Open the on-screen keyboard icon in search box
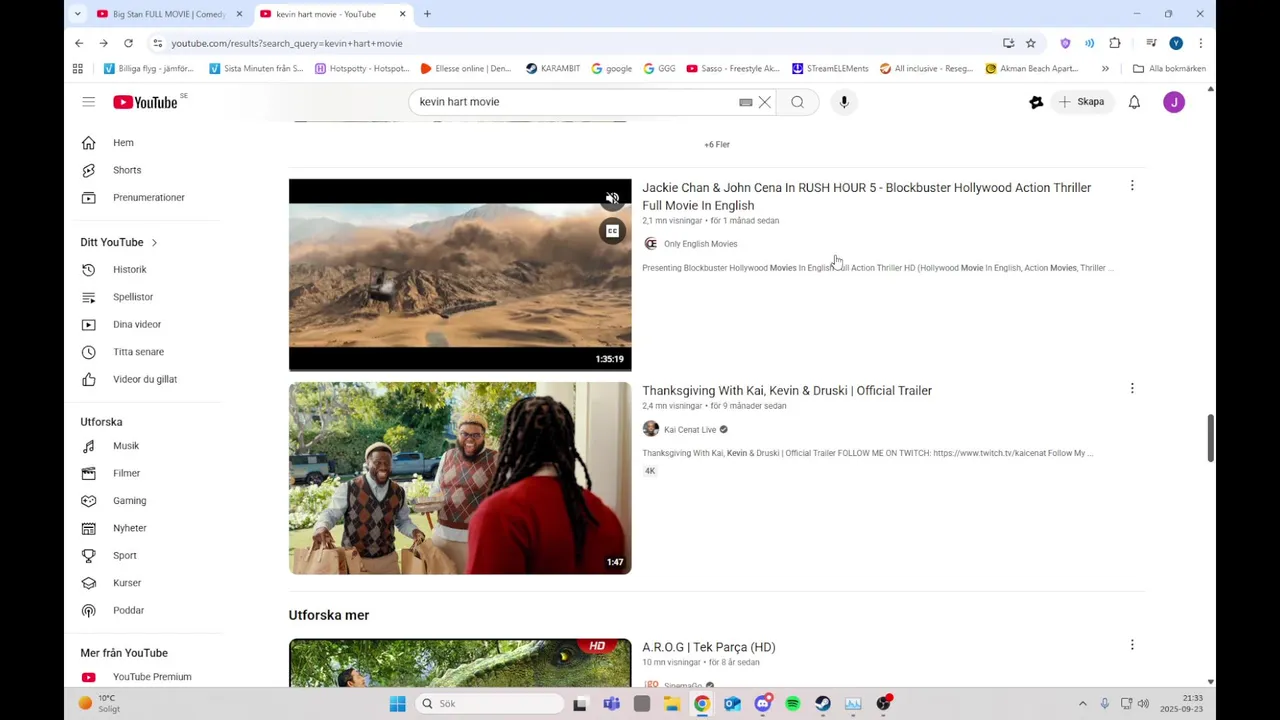Viewport: 1280px width, 720px height. (746, 102)
